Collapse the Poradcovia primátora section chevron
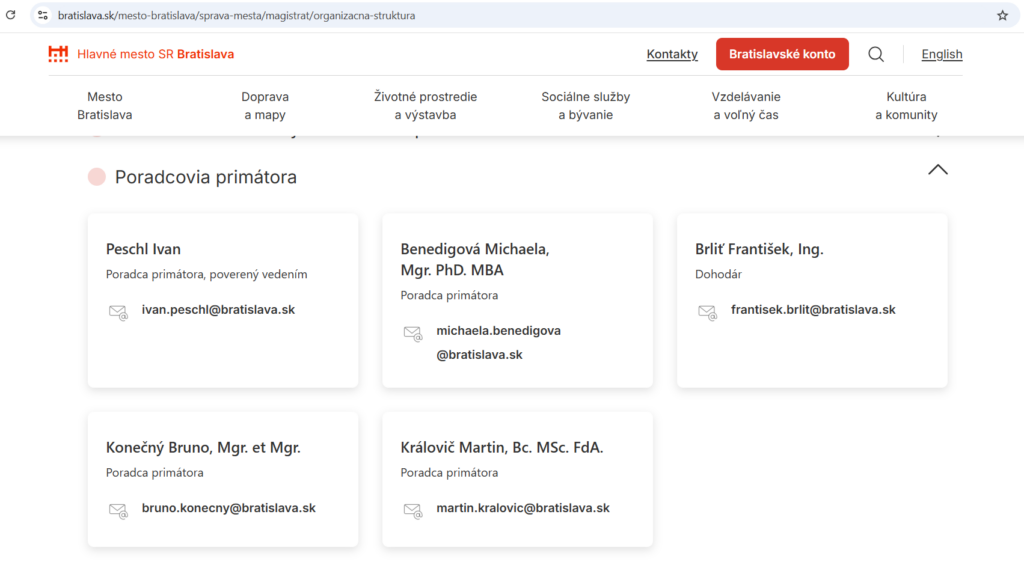The image size is (1024, 568). (937, 170)
